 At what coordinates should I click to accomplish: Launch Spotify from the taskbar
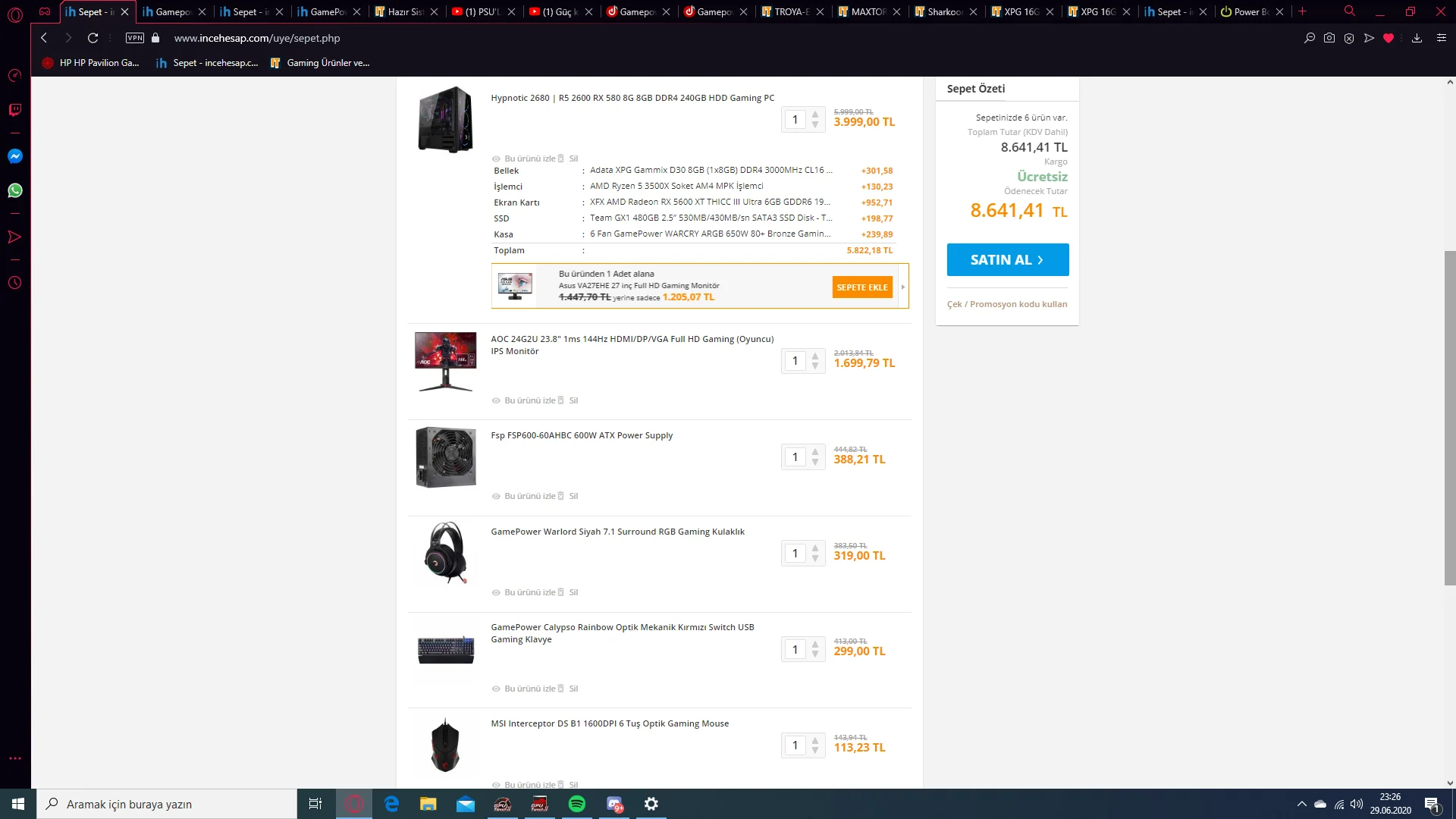[577, 804]
